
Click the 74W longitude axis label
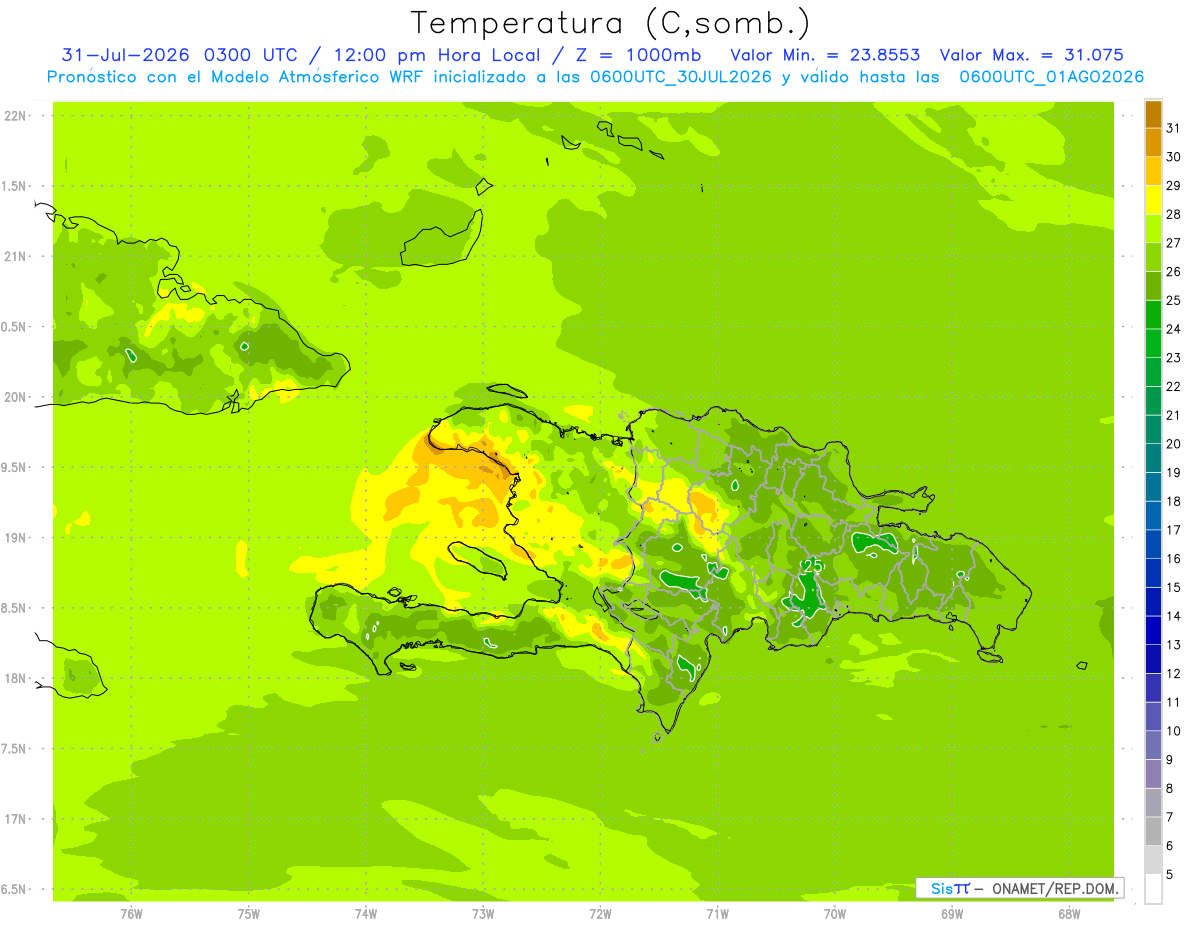tap(366, 914)
